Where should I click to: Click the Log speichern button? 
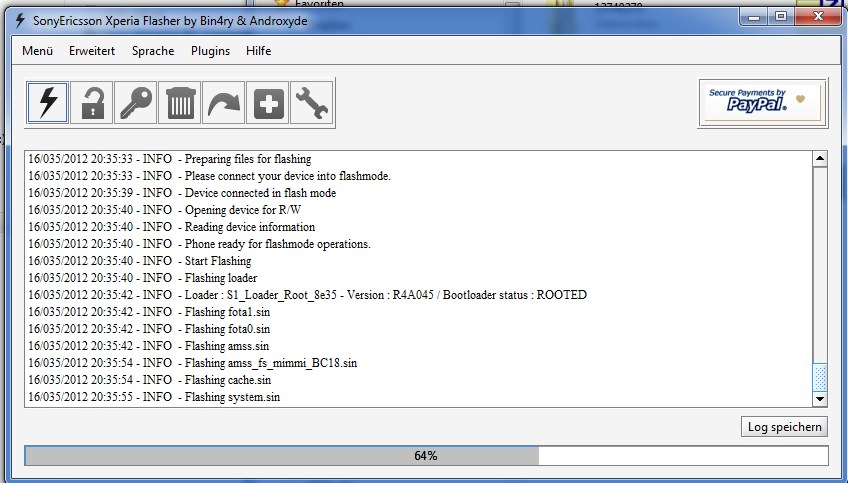pos(785,427)
